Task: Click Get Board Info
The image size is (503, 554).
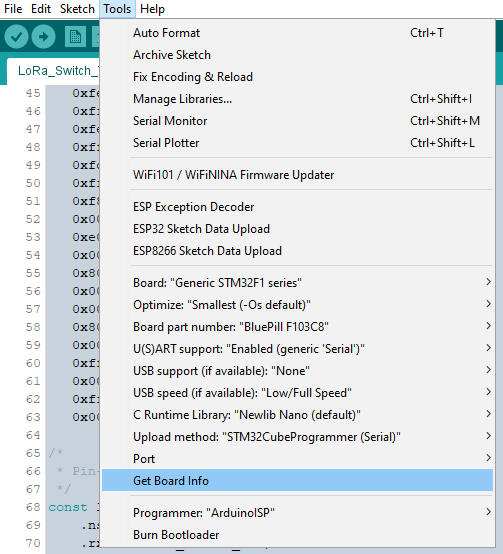Action: point(297,481)
